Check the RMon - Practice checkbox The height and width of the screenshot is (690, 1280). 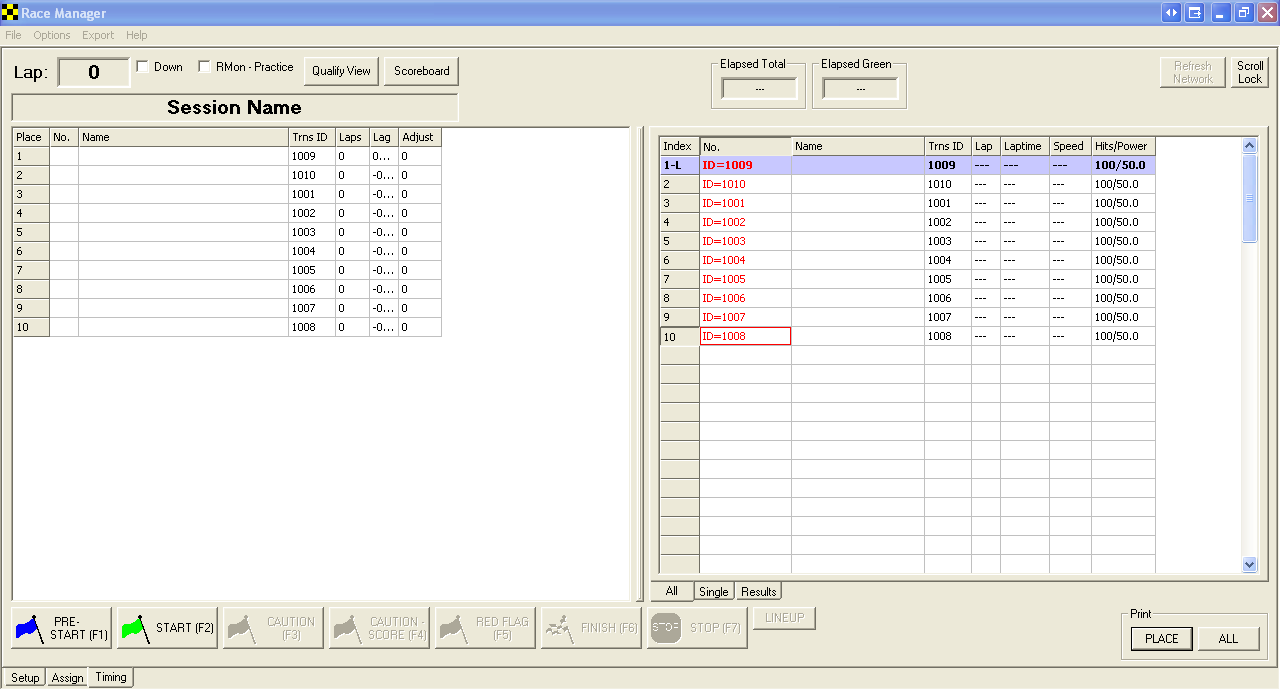pos(205,67)
